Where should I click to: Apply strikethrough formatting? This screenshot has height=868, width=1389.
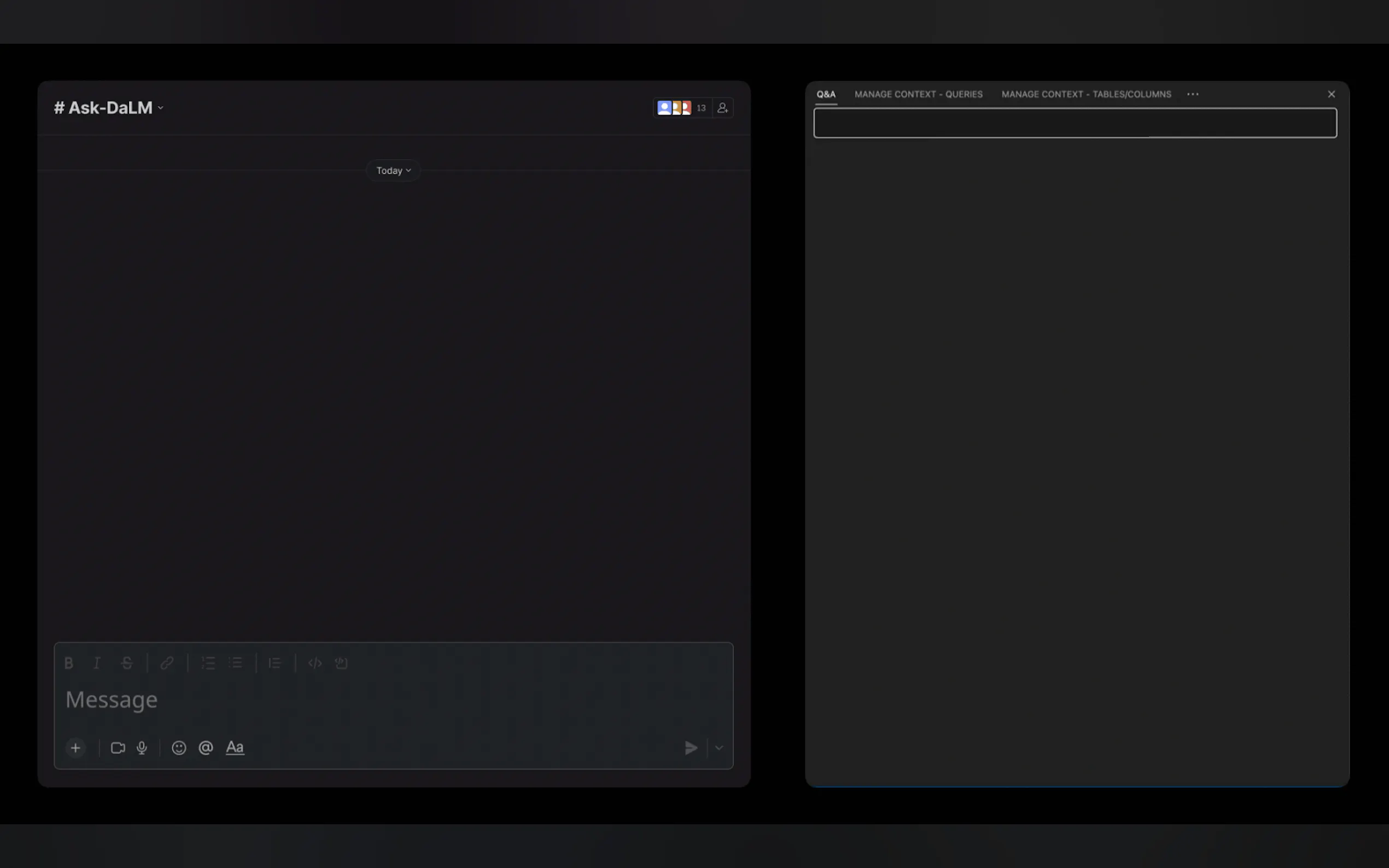pos(127,663)
